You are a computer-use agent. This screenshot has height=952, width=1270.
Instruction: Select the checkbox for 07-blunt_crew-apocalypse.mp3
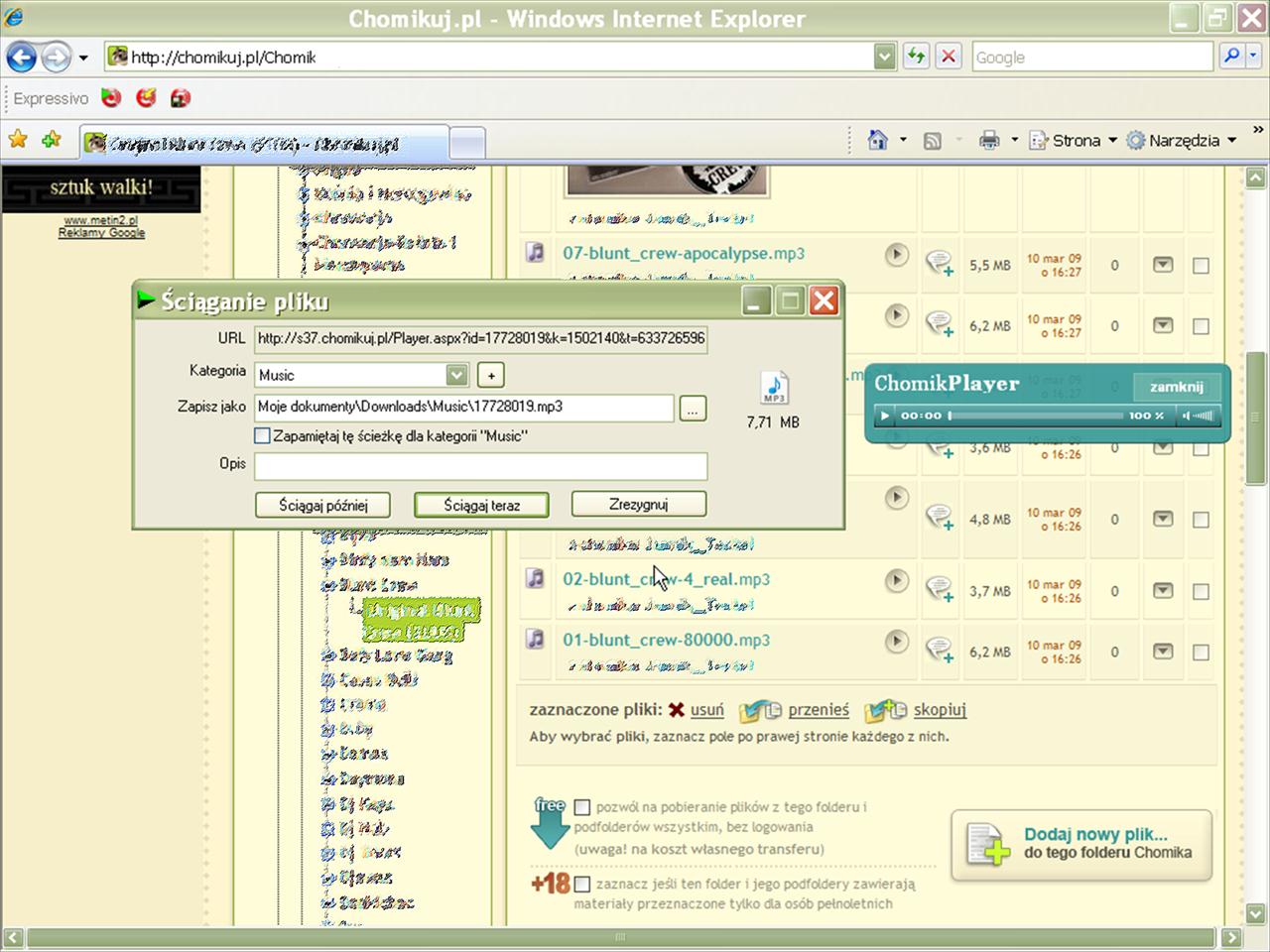(1201, 266)
